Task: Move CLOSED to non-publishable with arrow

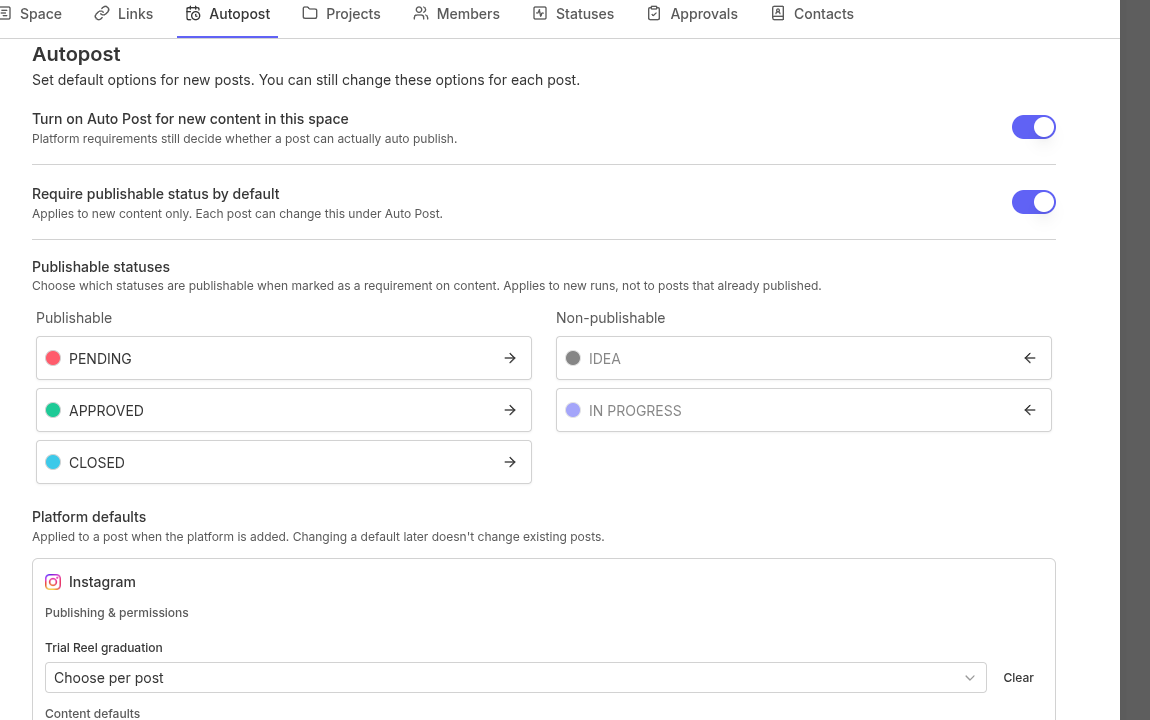Action: point(510,462)
